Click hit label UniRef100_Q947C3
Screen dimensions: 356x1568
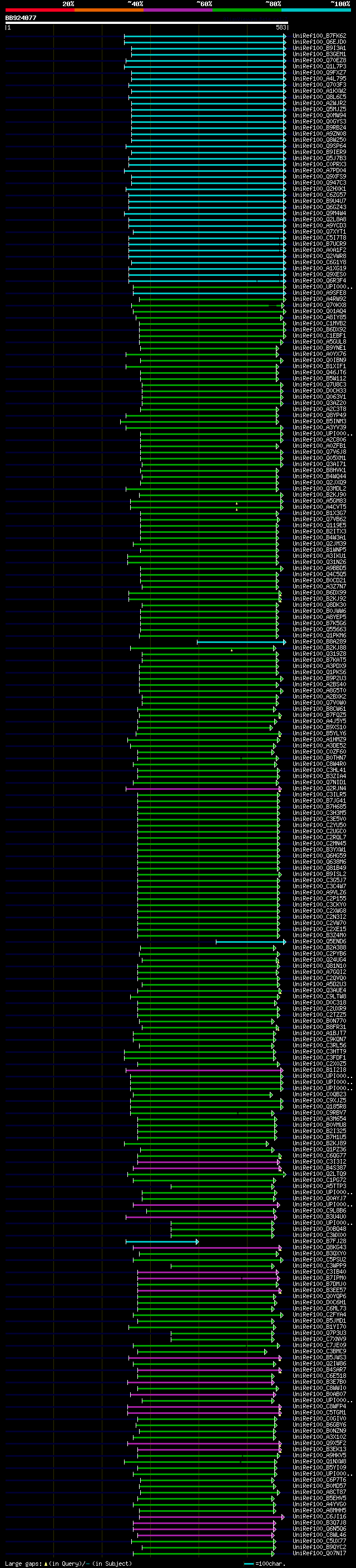pos(319,182)
